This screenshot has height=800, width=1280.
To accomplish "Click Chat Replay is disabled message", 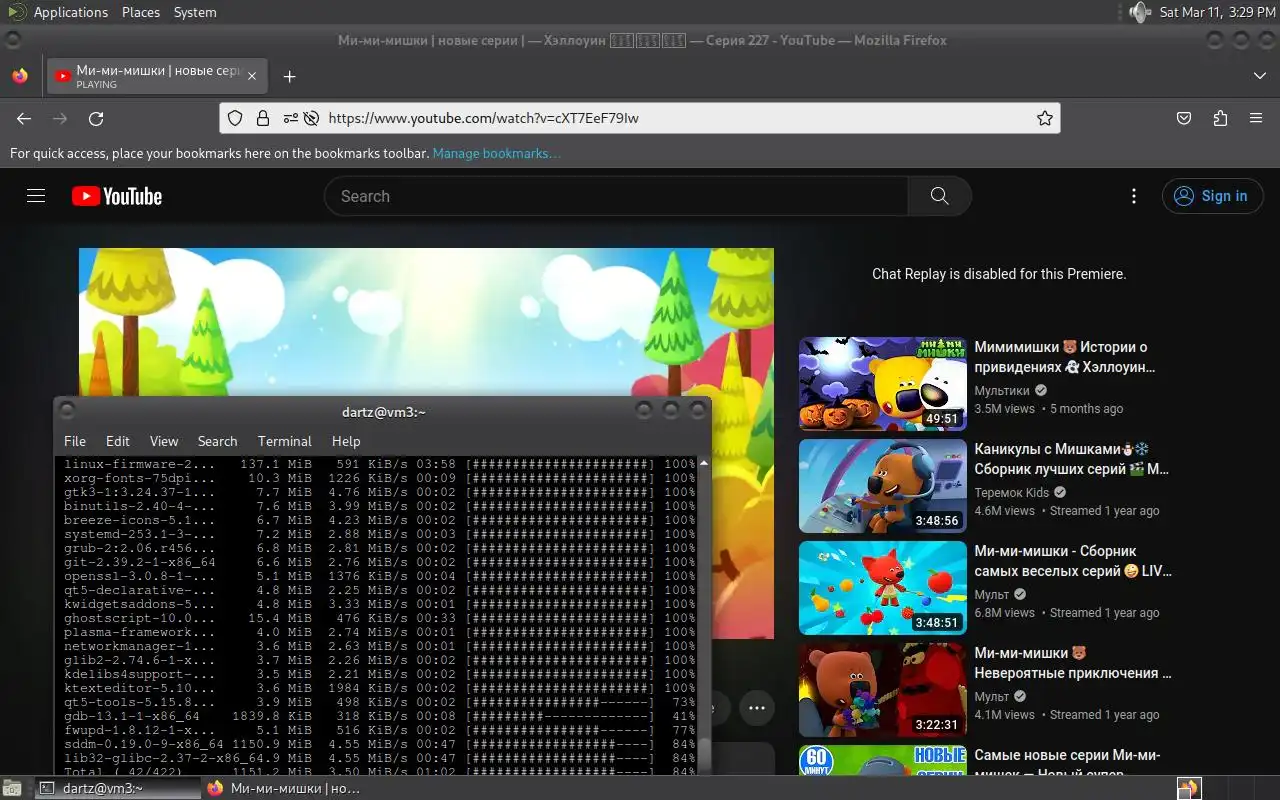I will 999,274.
